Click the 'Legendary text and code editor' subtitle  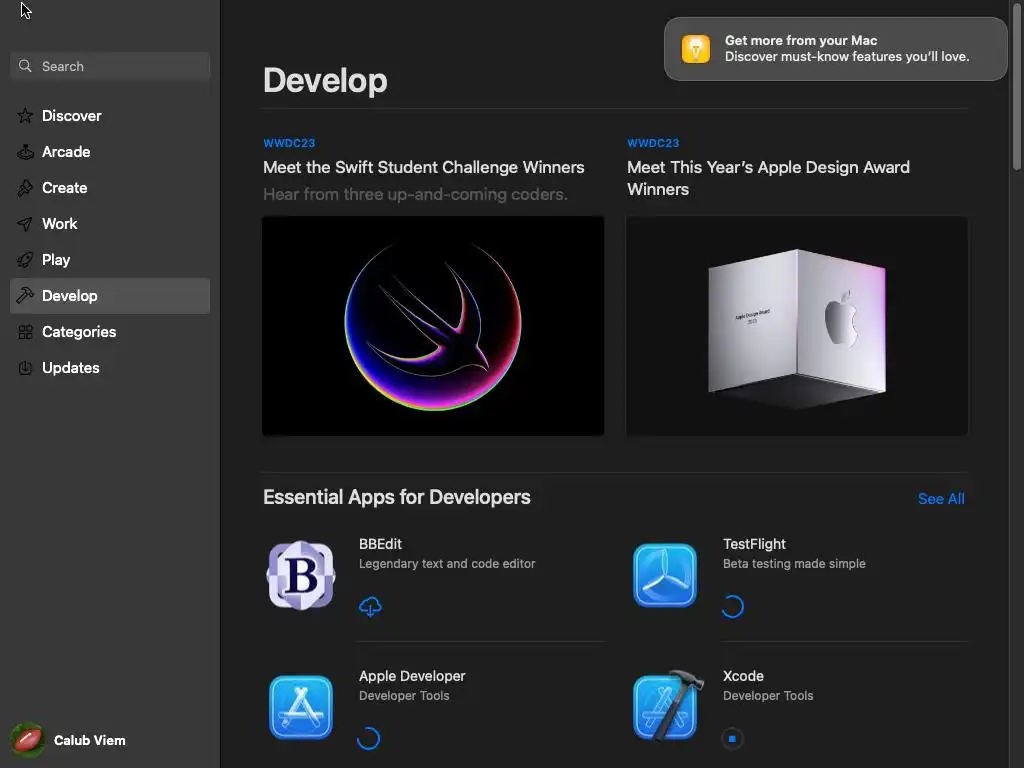[x=447, y=564]
